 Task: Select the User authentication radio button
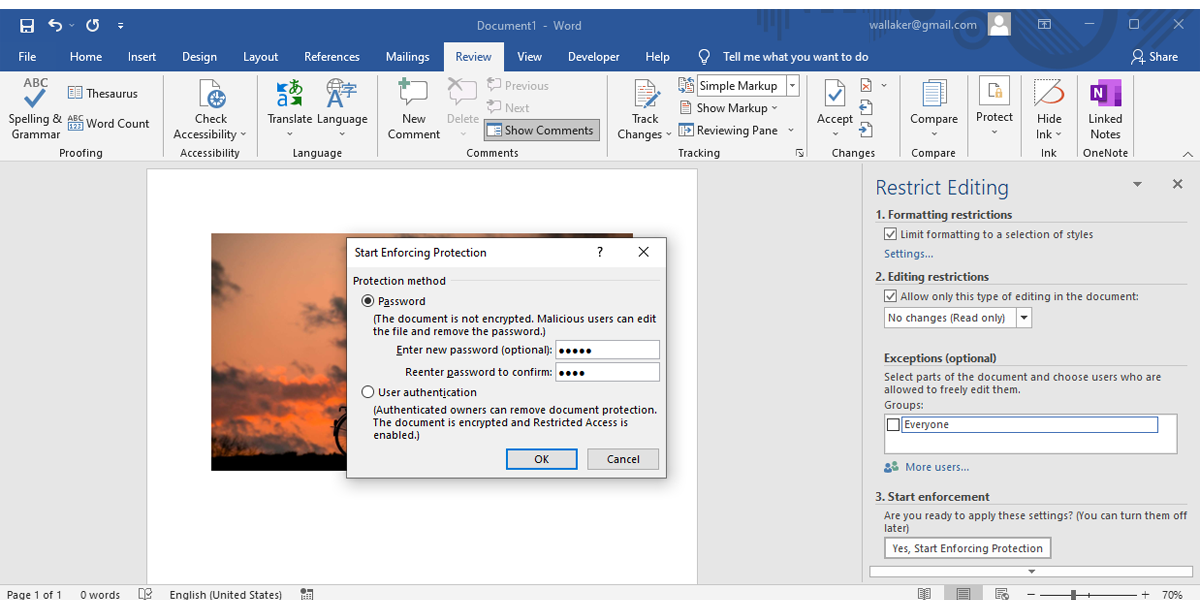click(x=368, y=392)
